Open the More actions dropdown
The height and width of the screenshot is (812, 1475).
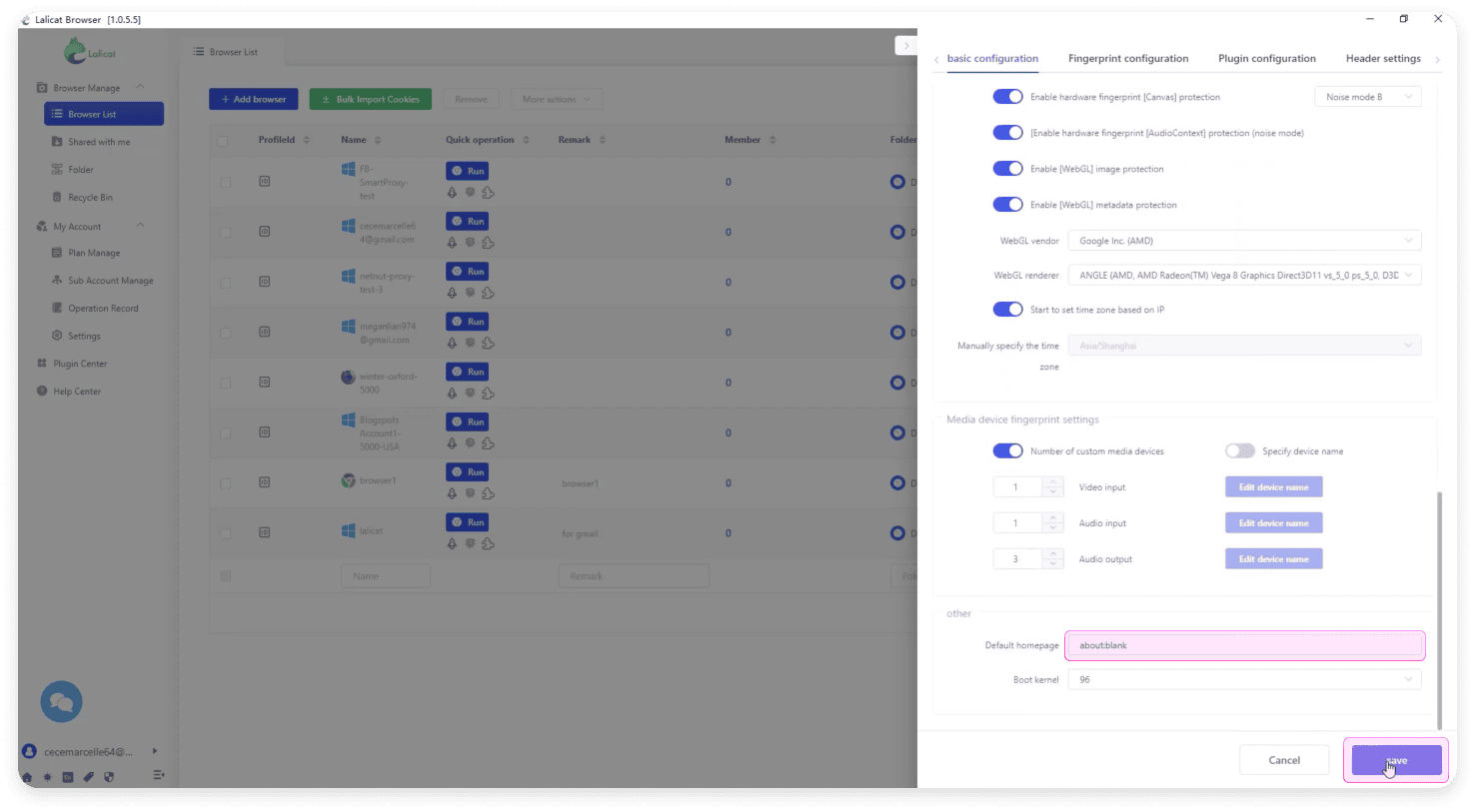click(557, 99)
